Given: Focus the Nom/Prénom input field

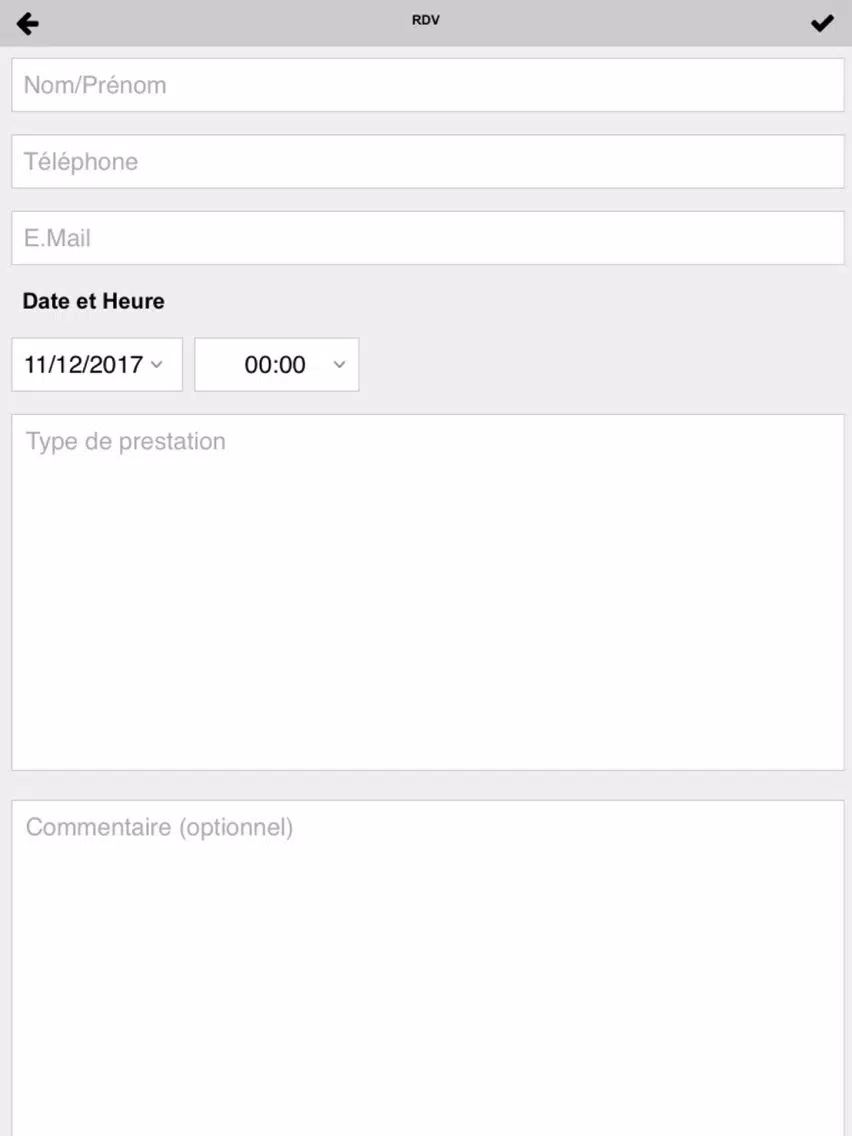Looking at the screenshot, I should [427, 85].
